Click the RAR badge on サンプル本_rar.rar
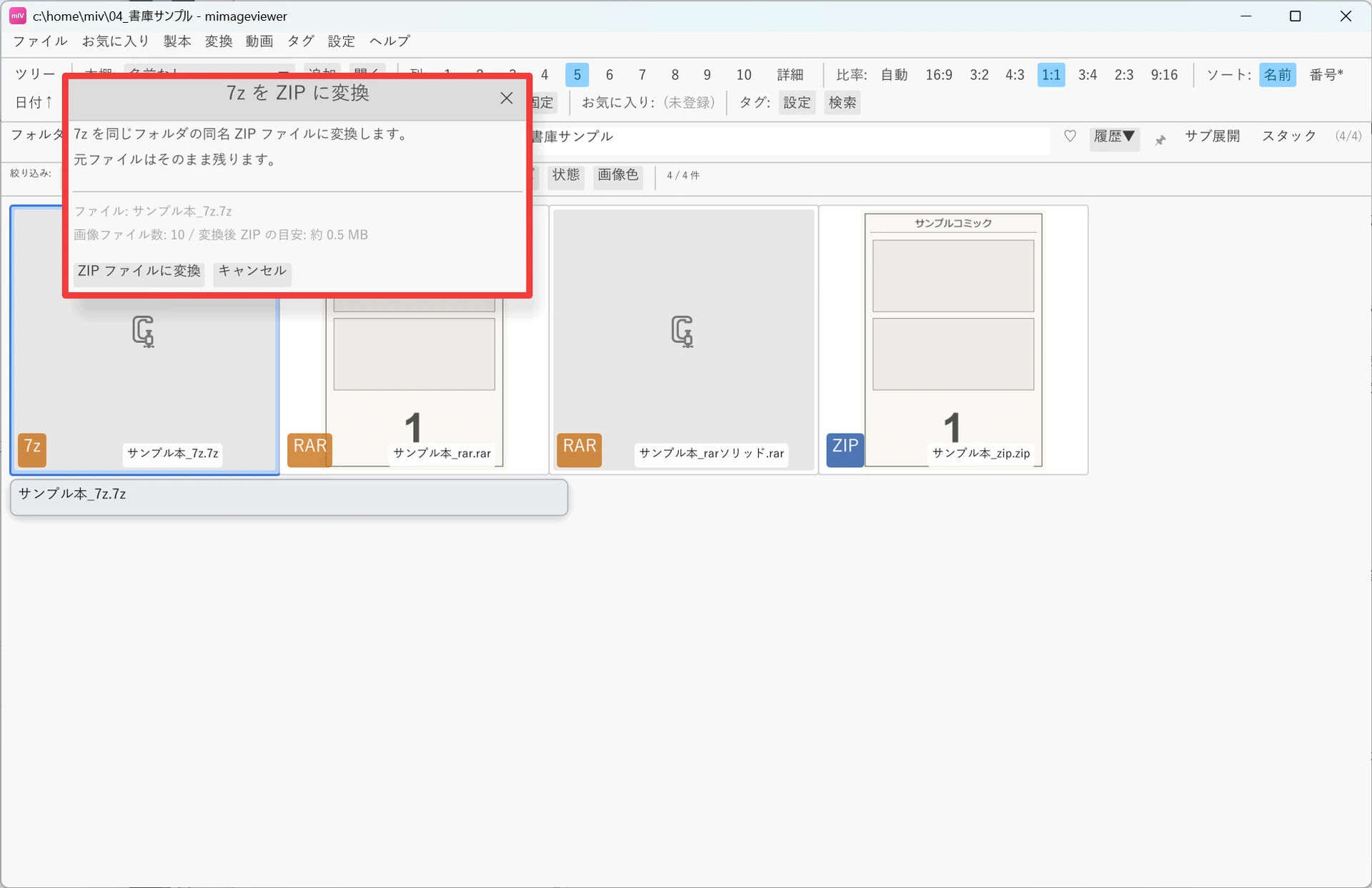 click(x=309, y=450)
